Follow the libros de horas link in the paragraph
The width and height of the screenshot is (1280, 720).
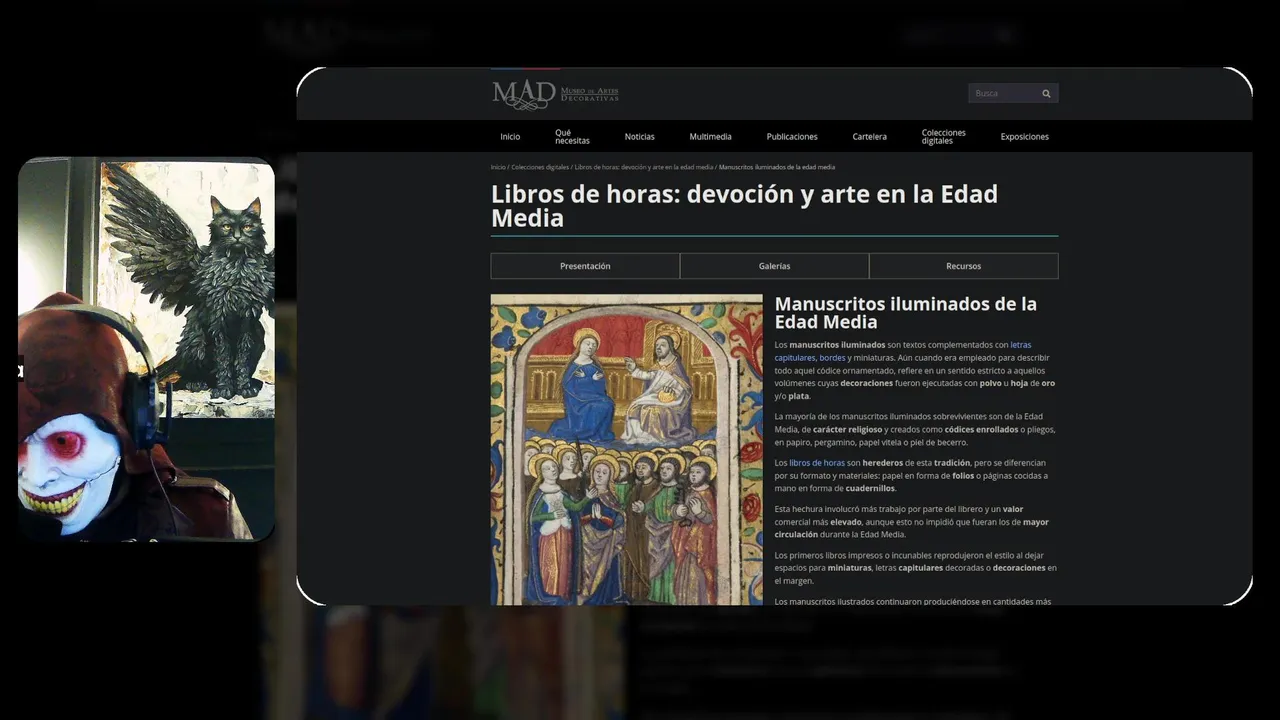pos(817,463)
